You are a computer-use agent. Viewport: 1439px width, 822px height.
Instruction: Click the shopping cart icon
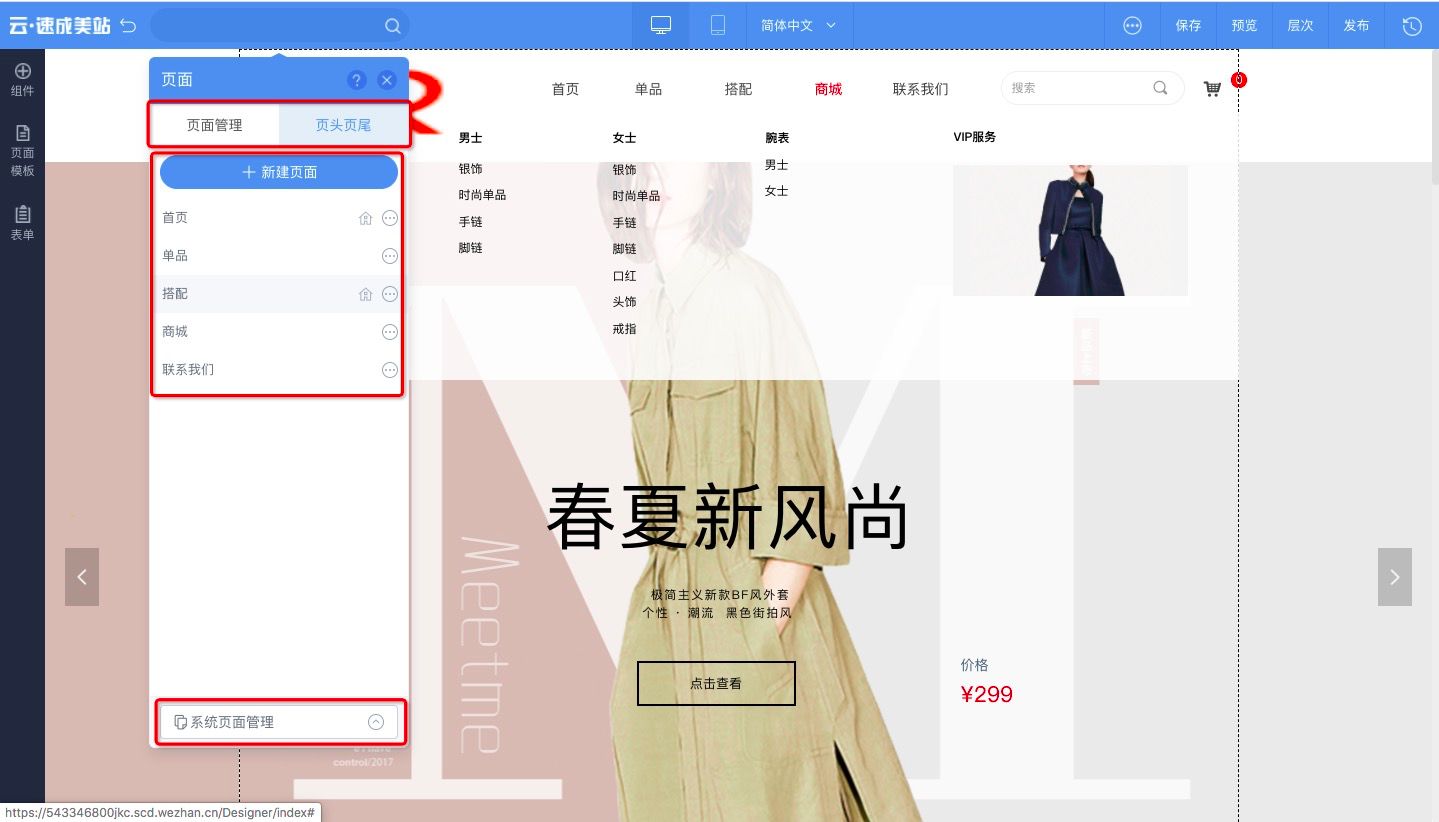point(1212,89)
